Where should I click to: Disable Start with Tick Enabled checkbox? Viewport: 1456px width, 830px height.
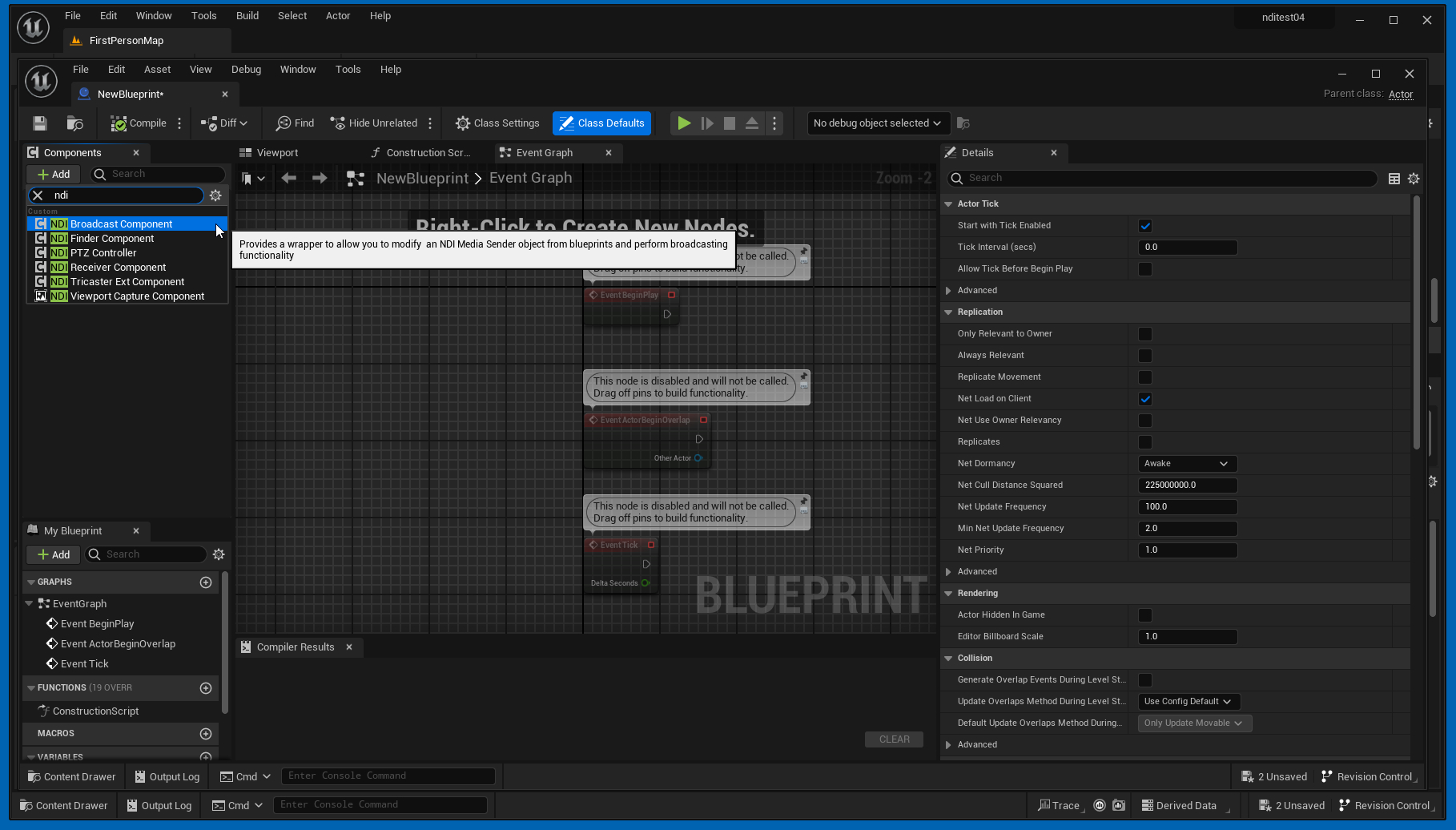(1145, 226)
